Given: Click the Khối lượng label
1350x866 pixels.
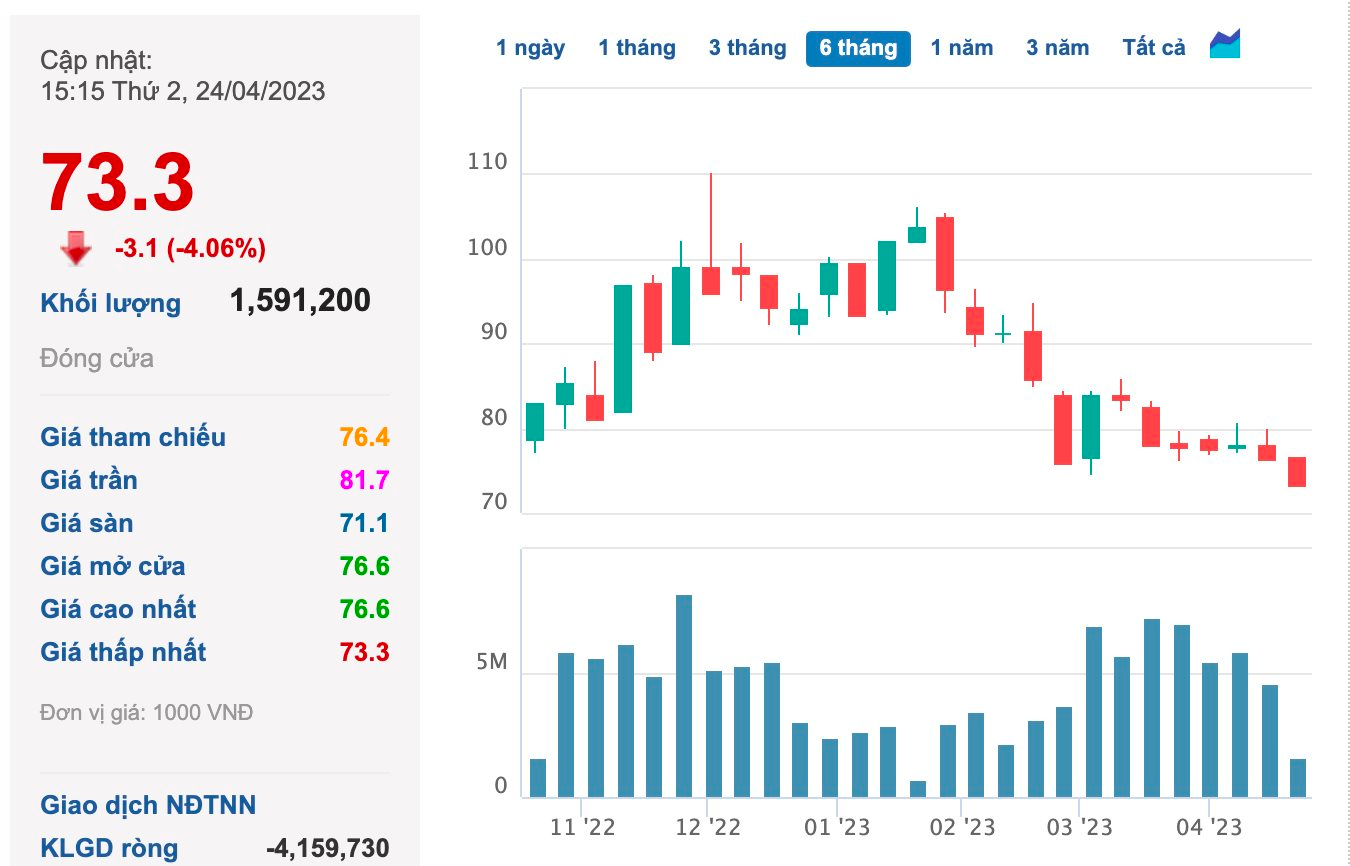Looking at the screenshot, I should [x=111, y=303].
